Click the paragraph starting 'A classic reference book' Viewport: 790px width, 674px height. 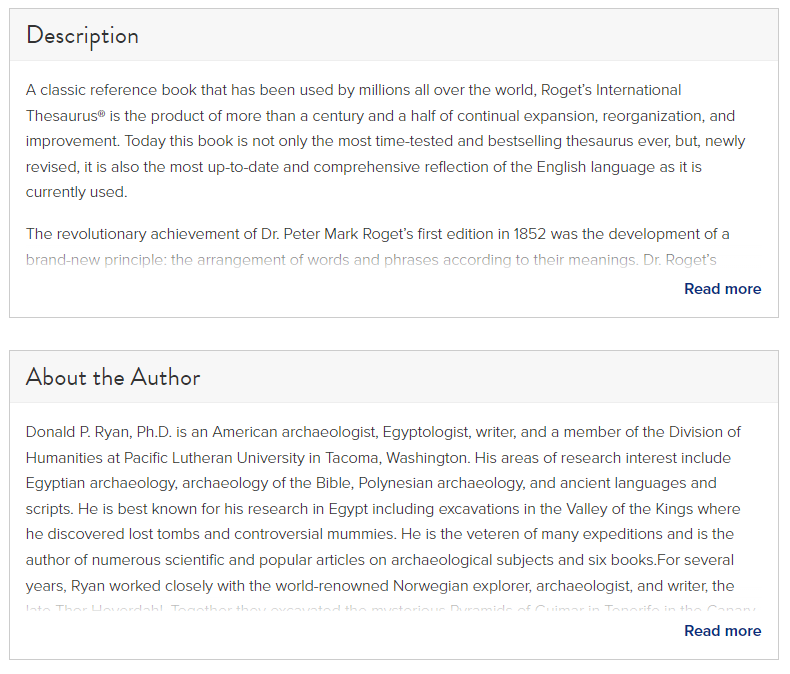pyautogui.click(x=385, y=141)
